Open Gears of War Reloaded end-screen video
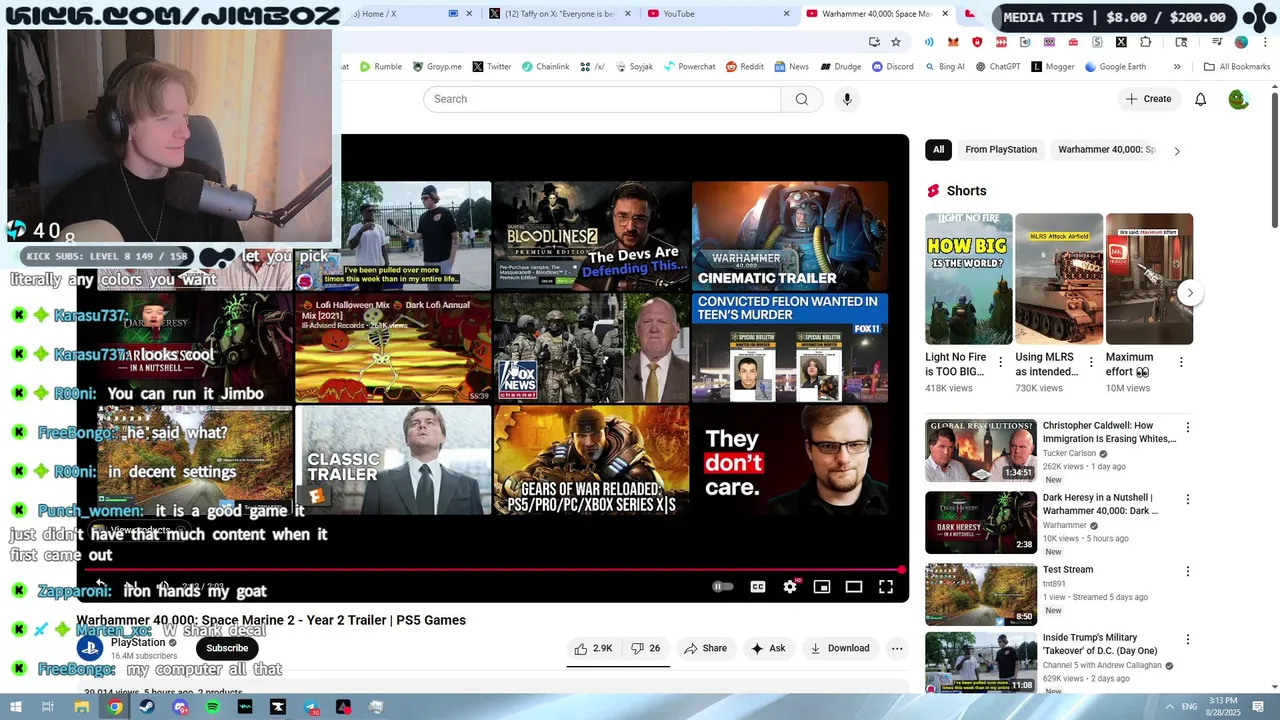The height and width of the screenshot is (720, 1280). click(x=592, y=460)
